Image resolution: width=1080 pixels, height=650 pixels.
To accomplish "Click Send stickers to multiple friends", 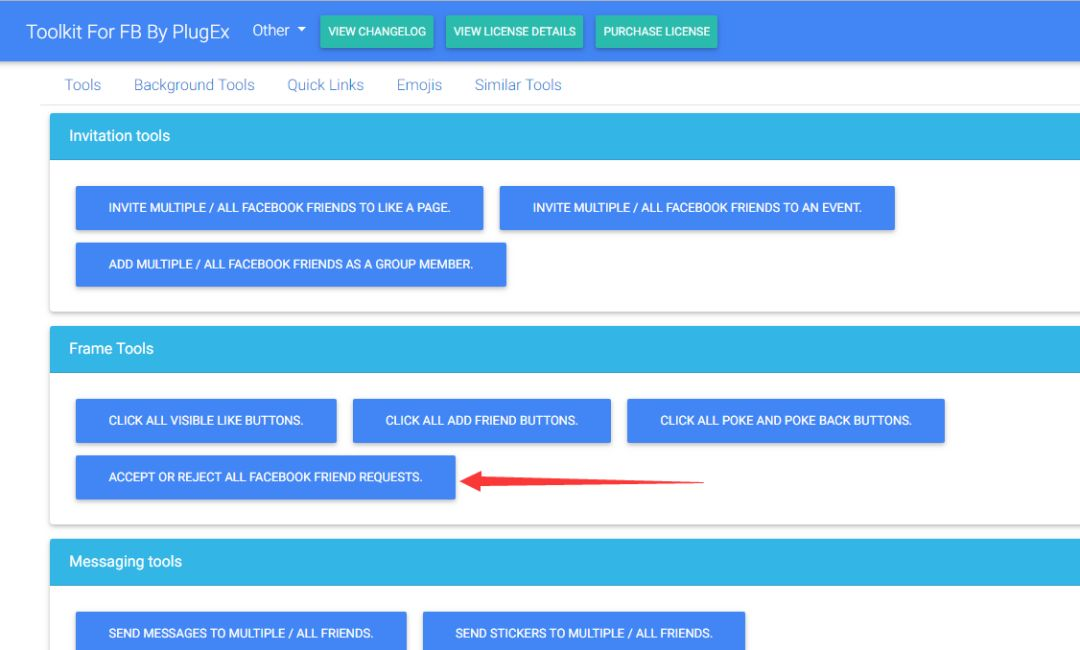I will pos(584,631).
